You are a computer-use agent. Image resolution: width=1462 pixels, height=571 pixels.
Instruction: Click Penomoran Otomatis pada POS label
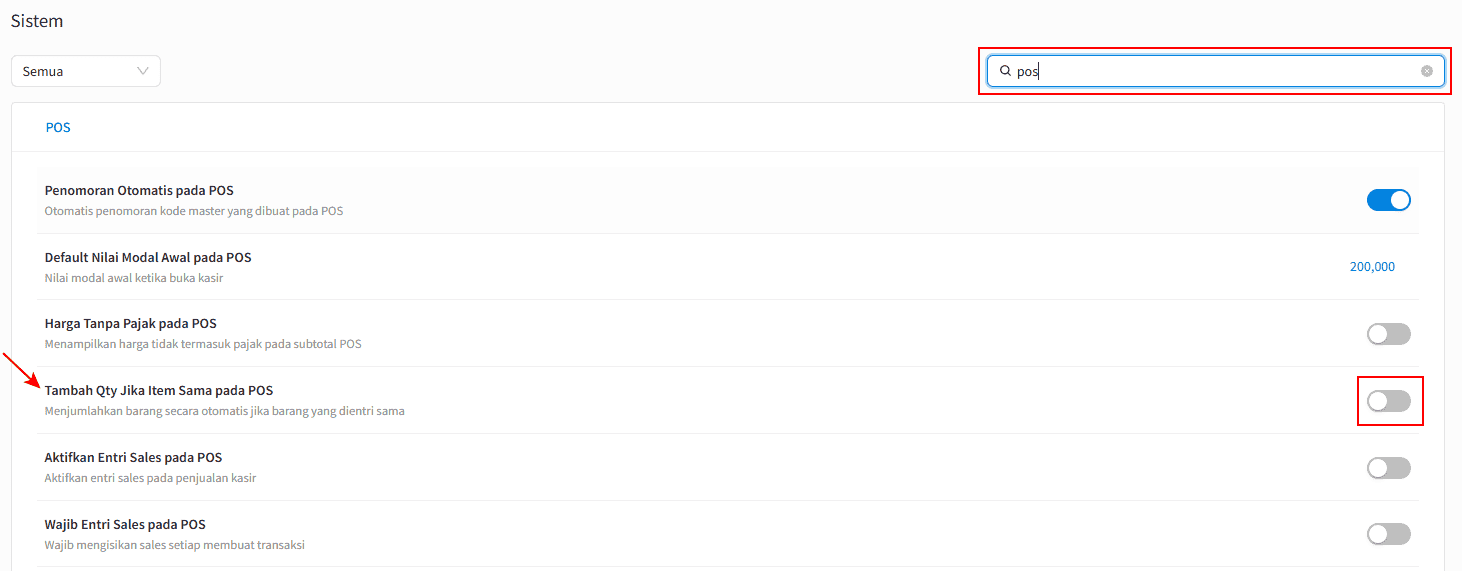click(139, 190)
